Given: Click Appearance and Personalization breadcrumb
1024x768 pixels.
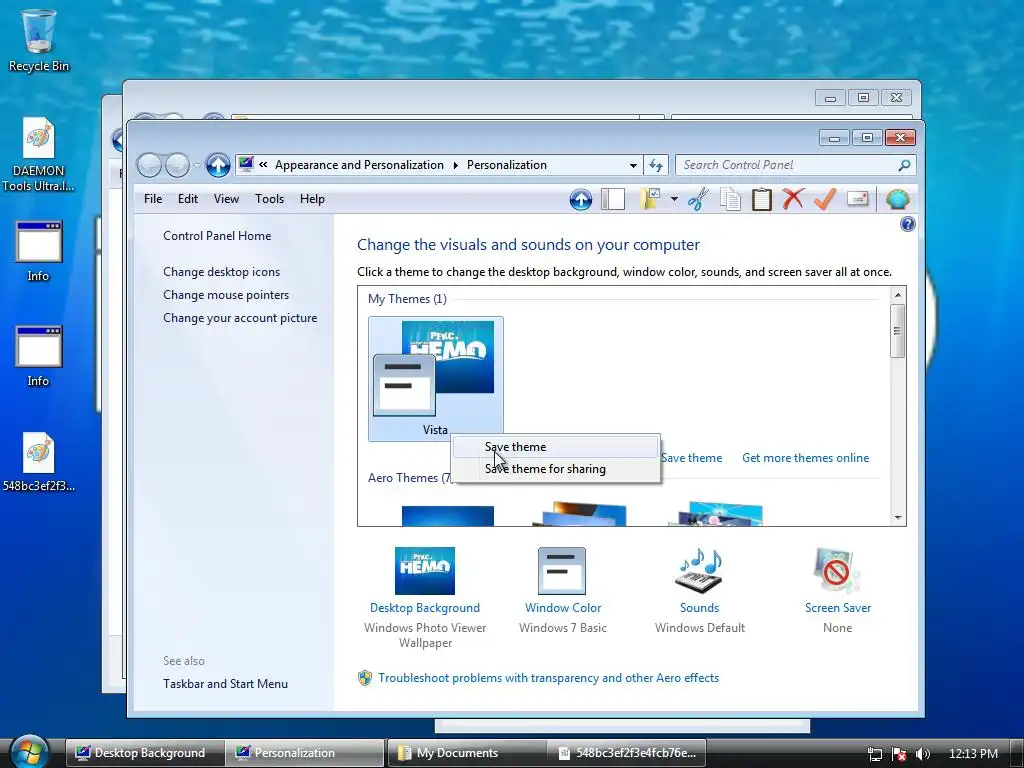Looking at the screenshot, I should tap(359, 165).
